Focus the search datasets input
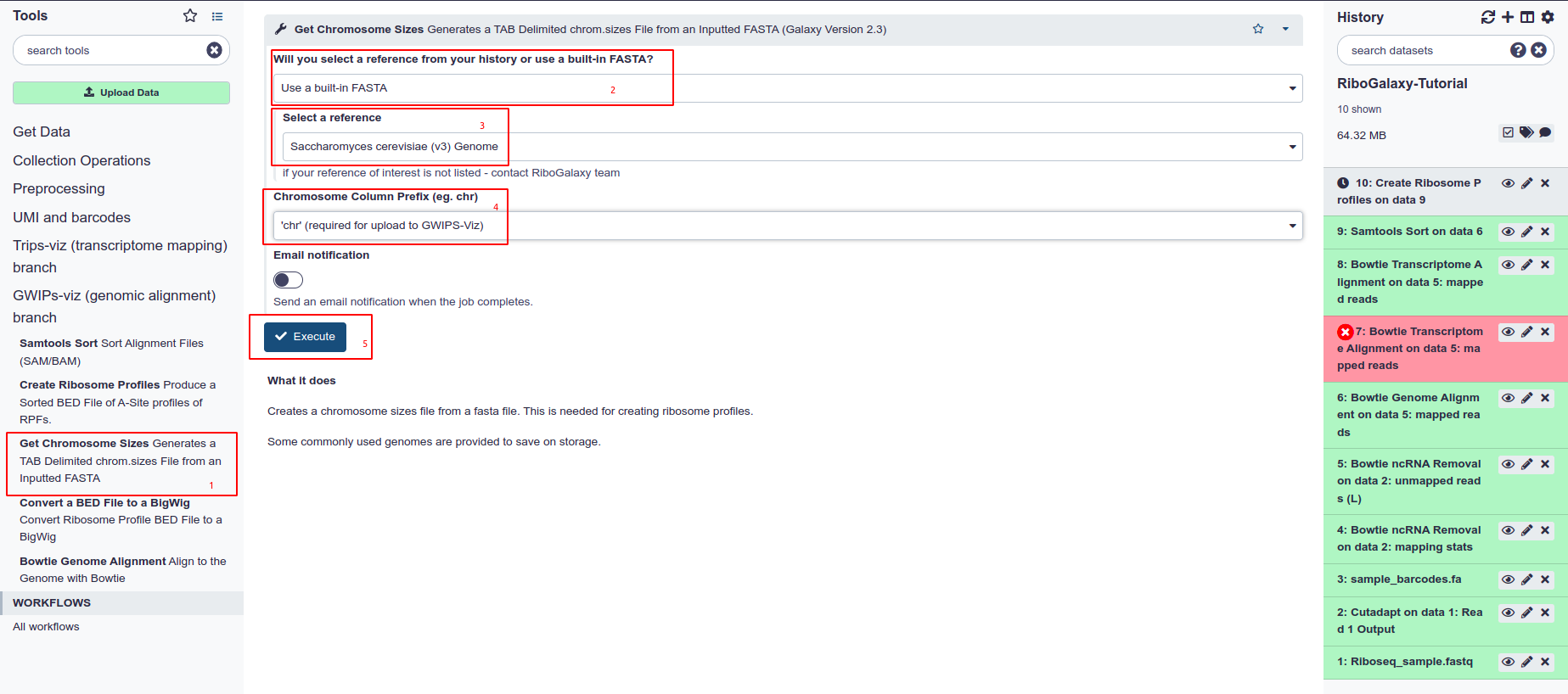The image size is (1568, 694). click(1426, 50)
